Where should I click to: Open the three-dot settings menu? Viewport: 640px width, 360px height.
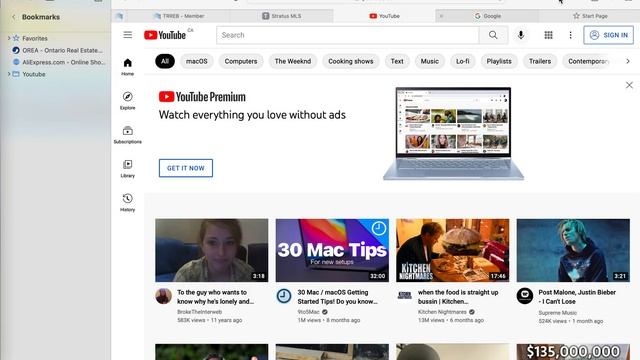pos(570,35)
